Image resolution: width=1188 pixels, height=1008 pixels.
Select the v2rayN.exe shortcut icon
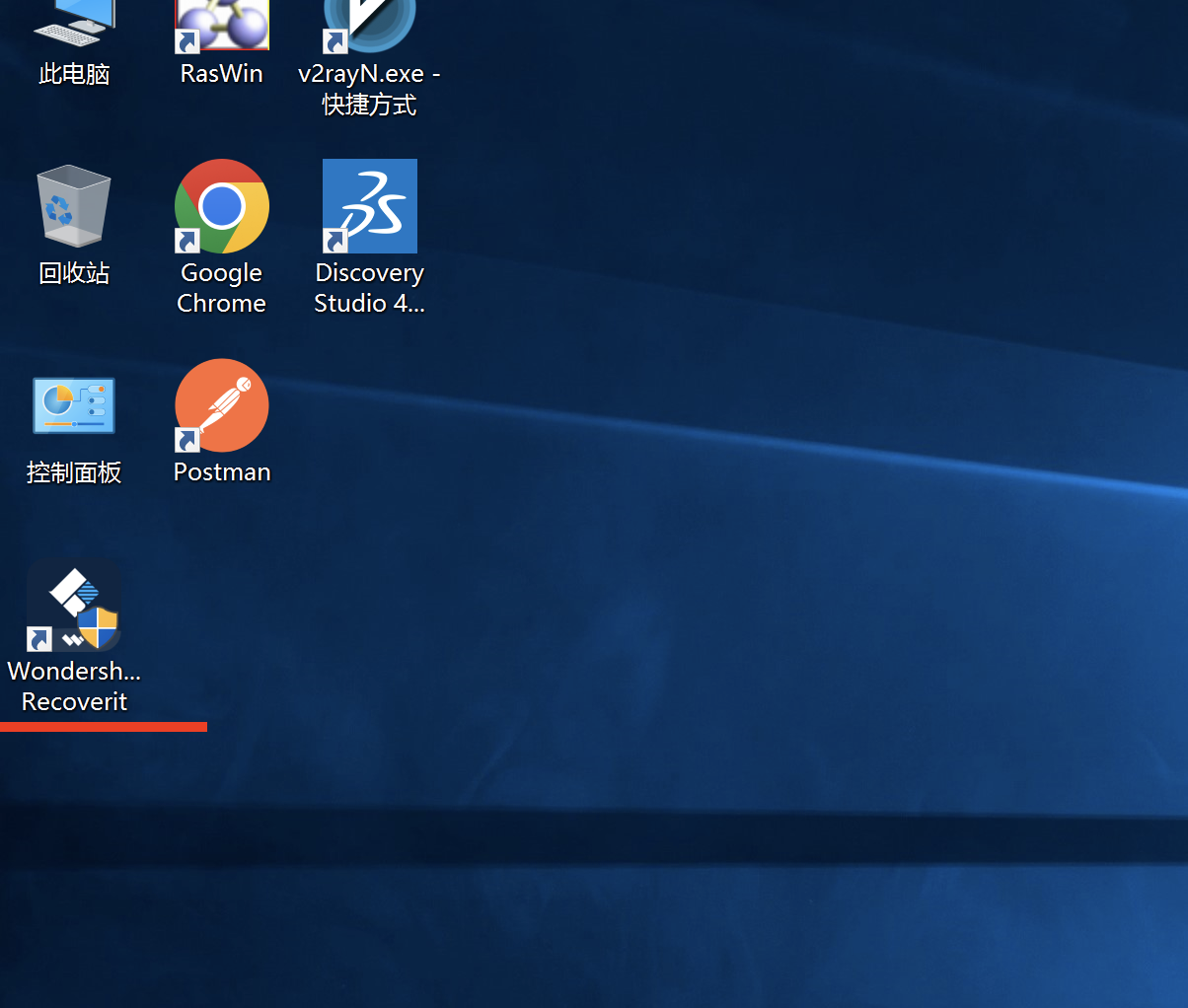pos(370,26)
